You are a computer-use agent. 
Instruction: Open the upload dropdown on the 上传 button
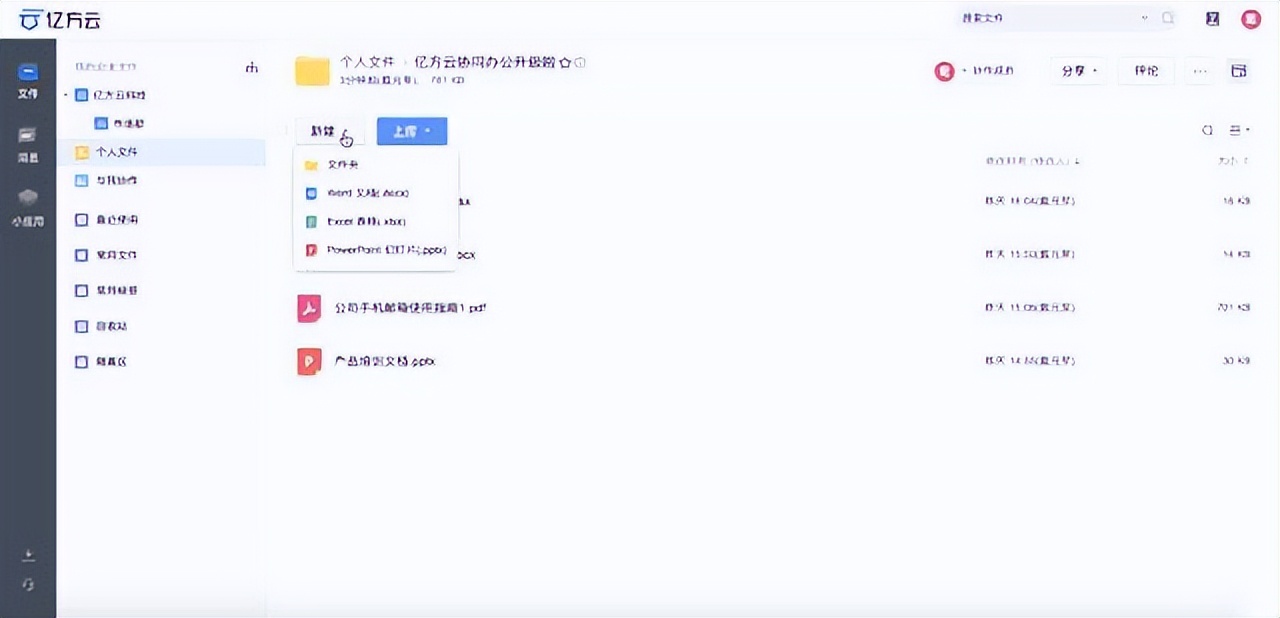coord(427,131)
